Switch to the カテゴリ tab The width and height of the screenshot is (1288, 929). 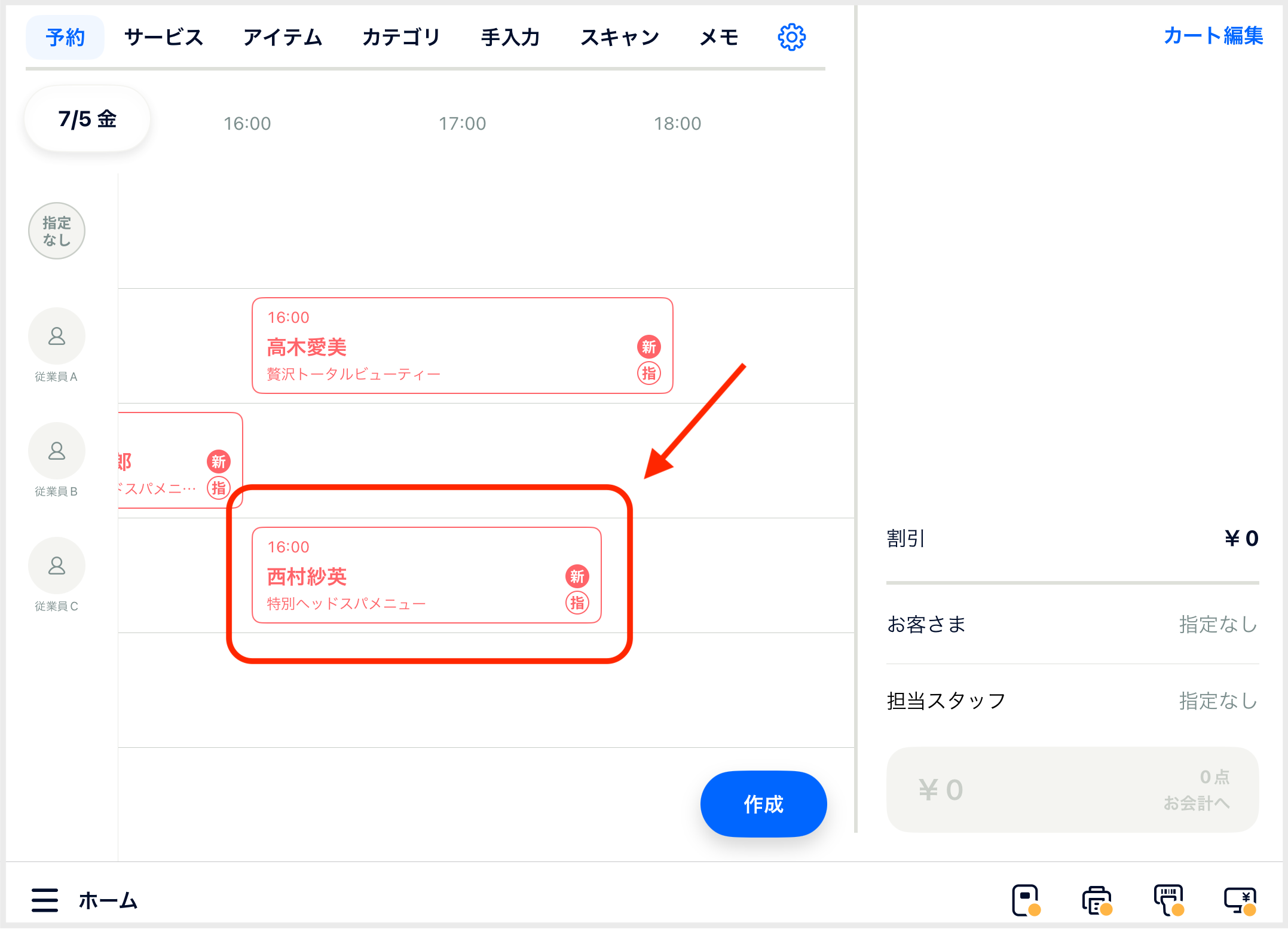click(x=401, y=38)
